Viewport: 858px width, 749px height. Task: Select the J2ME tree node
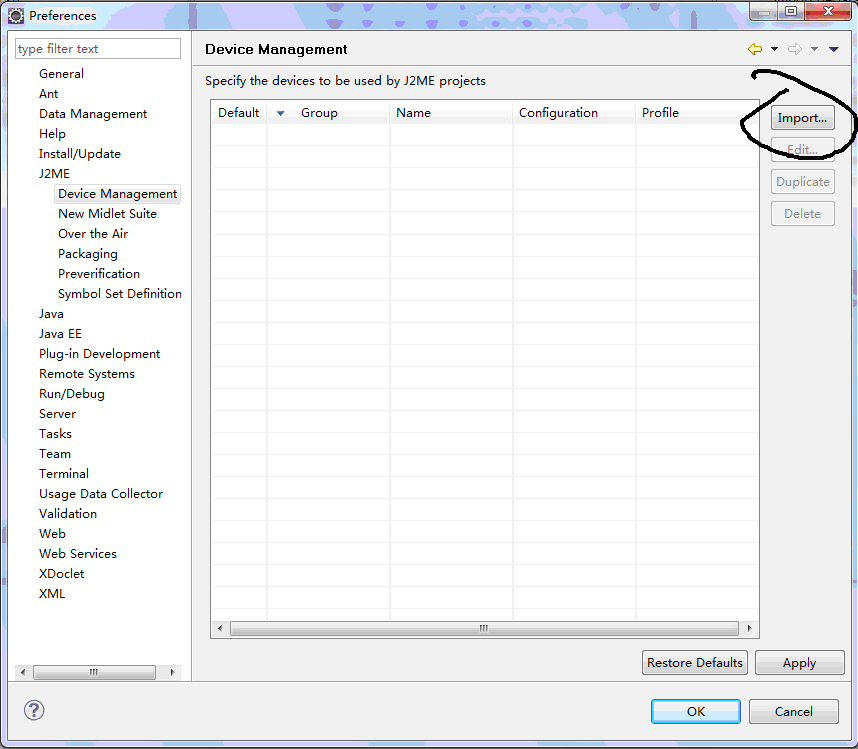54,173
